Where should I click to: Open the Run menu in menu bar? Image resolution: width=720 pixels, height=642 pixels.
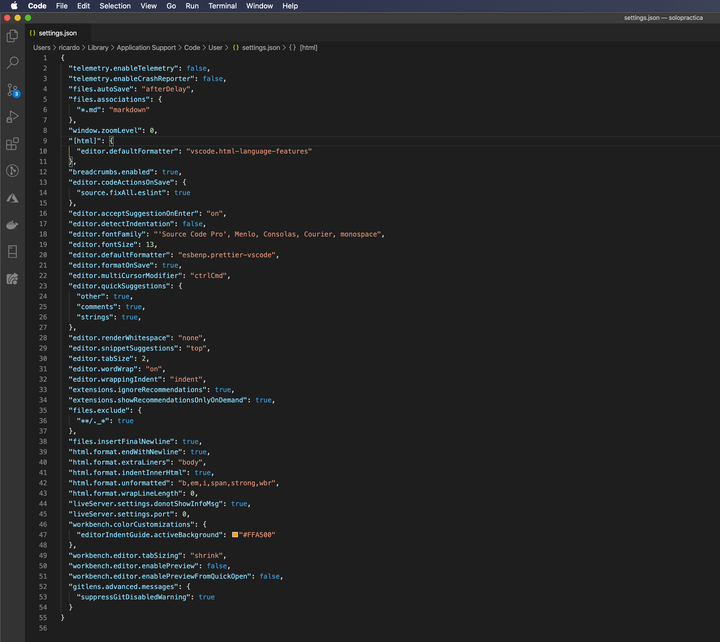[192, 6]
